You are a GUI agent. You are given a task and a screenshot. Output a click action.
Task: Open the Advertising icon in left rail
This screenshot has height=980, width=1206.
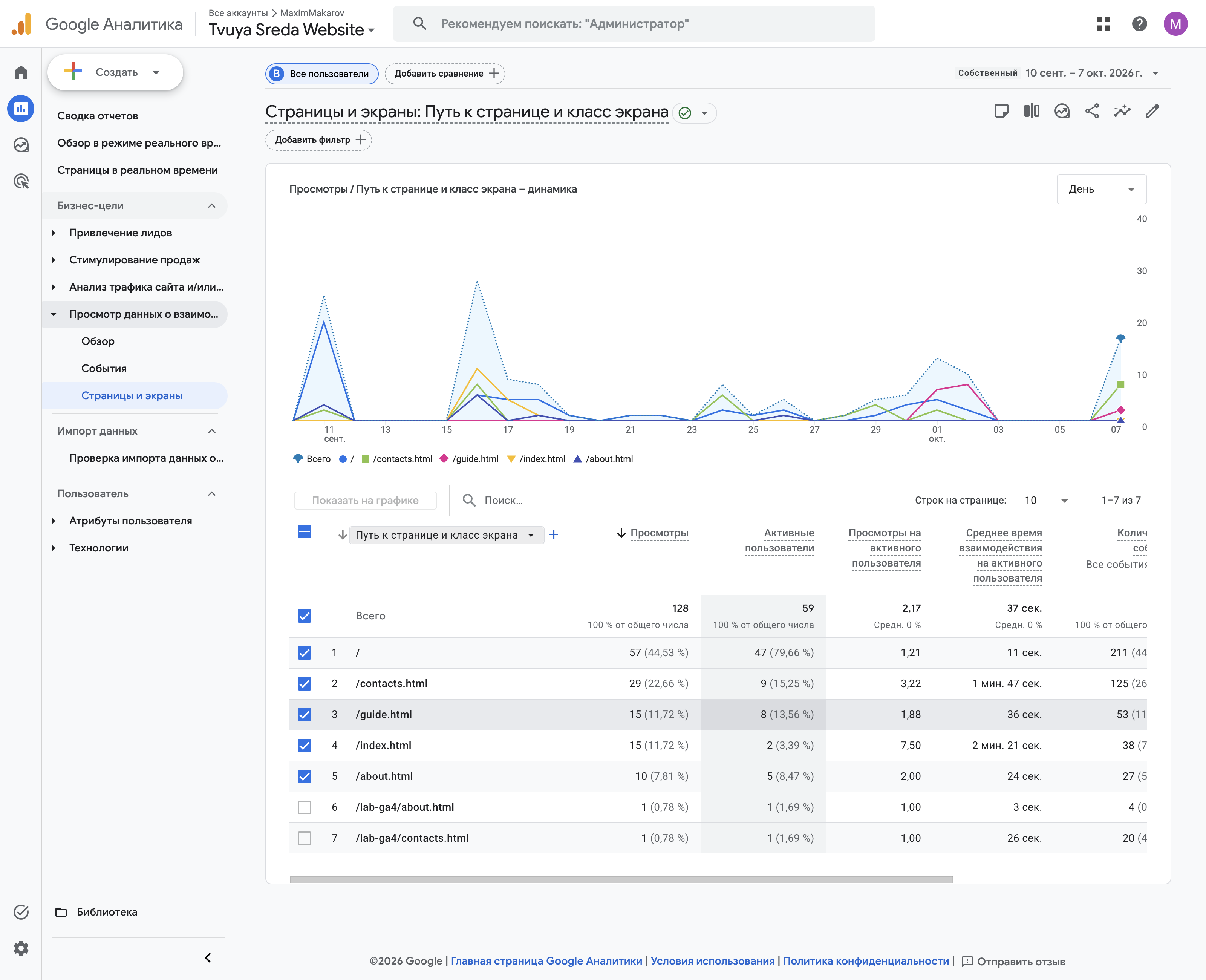click(21, 181)
